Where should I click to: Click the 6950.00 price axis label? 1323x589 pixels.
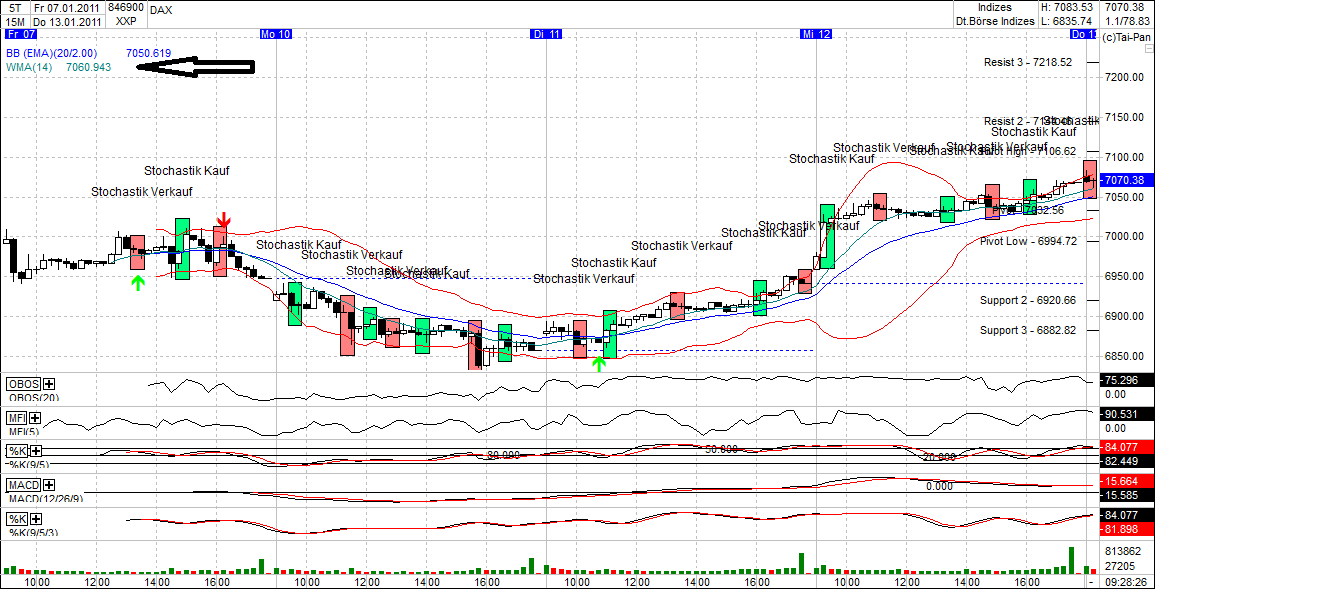1125,276
